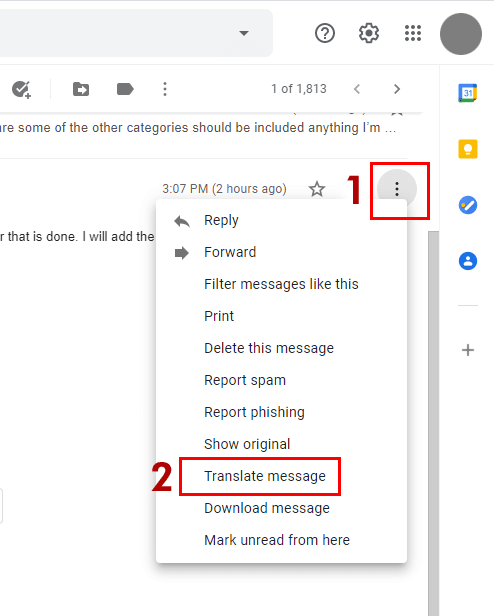Click the '3:07 PM (2 hours ago)' timestamp

pyautogui.click(x=224, y=189)
